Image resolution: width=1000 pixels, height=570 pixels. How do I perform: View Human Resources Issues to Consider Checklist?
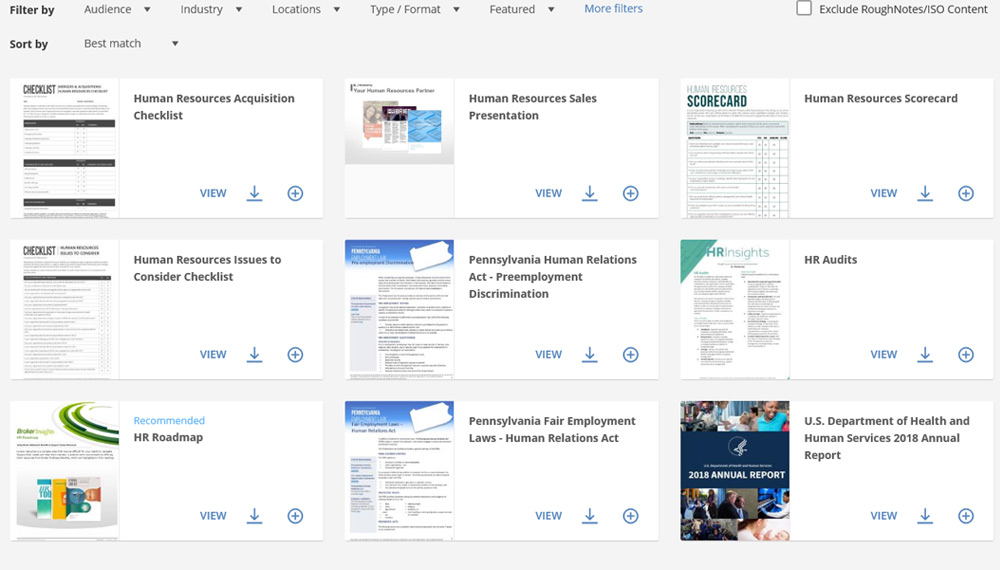point(213,354)
